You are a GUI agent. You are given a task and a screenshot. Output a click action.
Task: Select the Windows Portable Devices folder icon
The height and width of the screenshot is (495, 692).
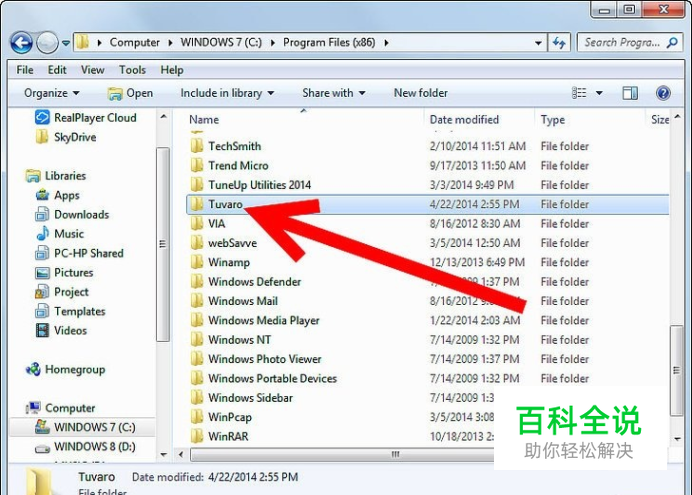[197, 378]
